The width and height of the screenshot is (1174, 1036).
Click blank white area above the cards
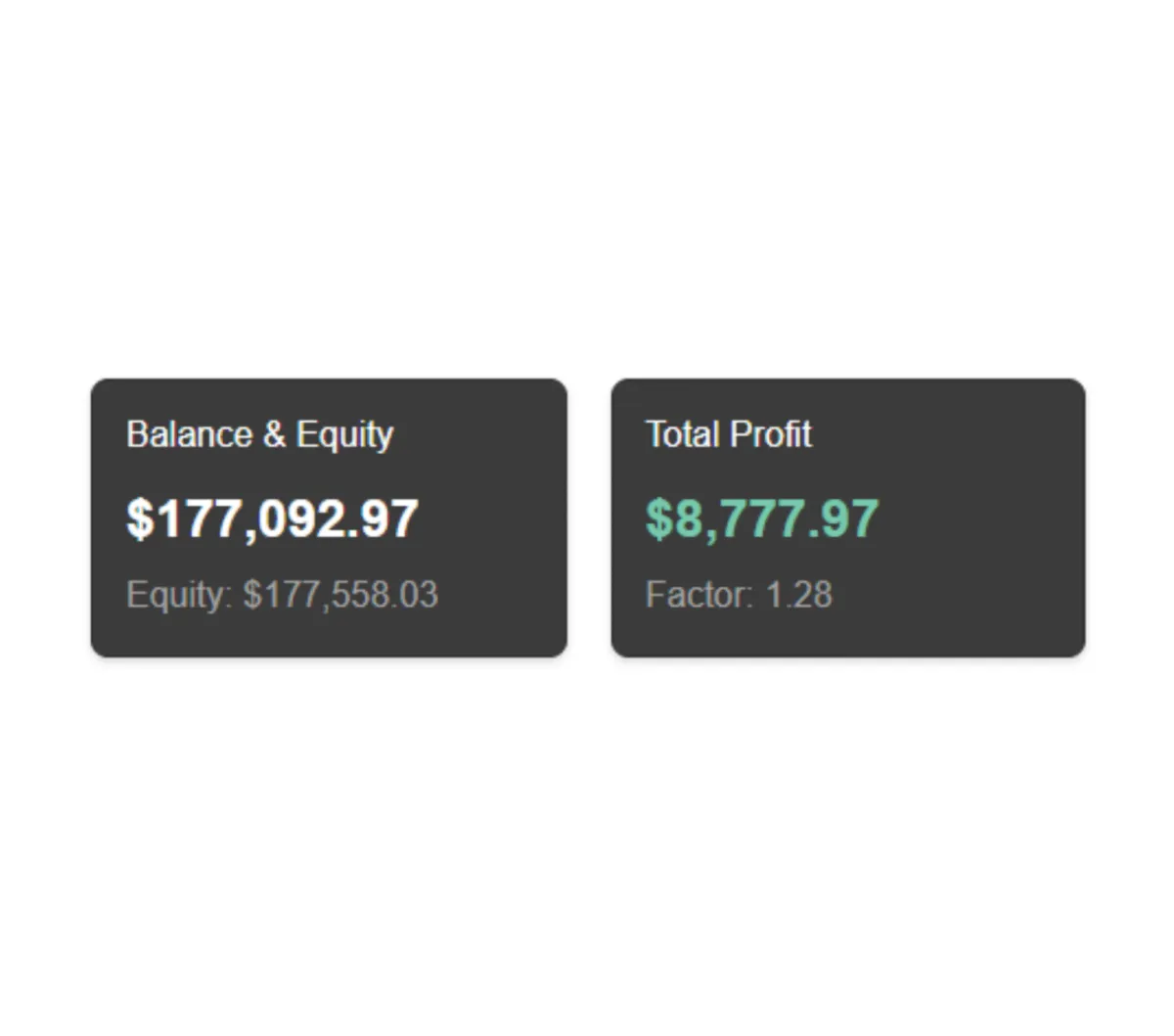(587, 196)
